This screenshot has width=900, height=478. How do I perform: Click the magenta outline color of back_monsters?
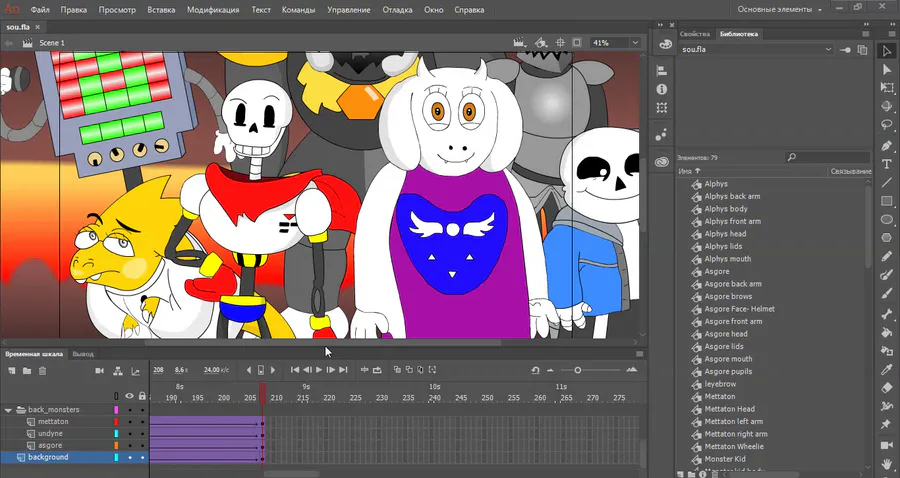pos(117,410)
